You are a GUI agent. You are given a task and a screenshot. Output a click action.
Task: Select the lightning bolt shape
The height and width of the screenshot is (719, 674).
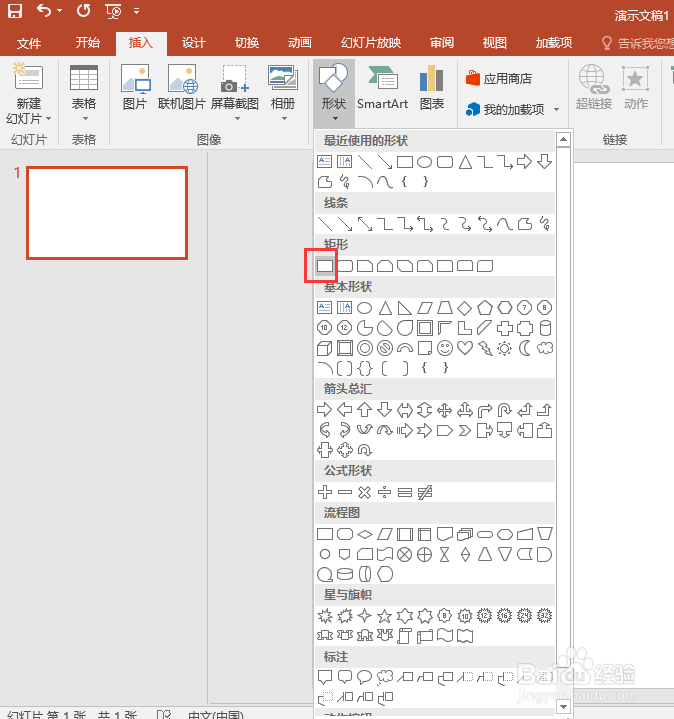[485, 348]
